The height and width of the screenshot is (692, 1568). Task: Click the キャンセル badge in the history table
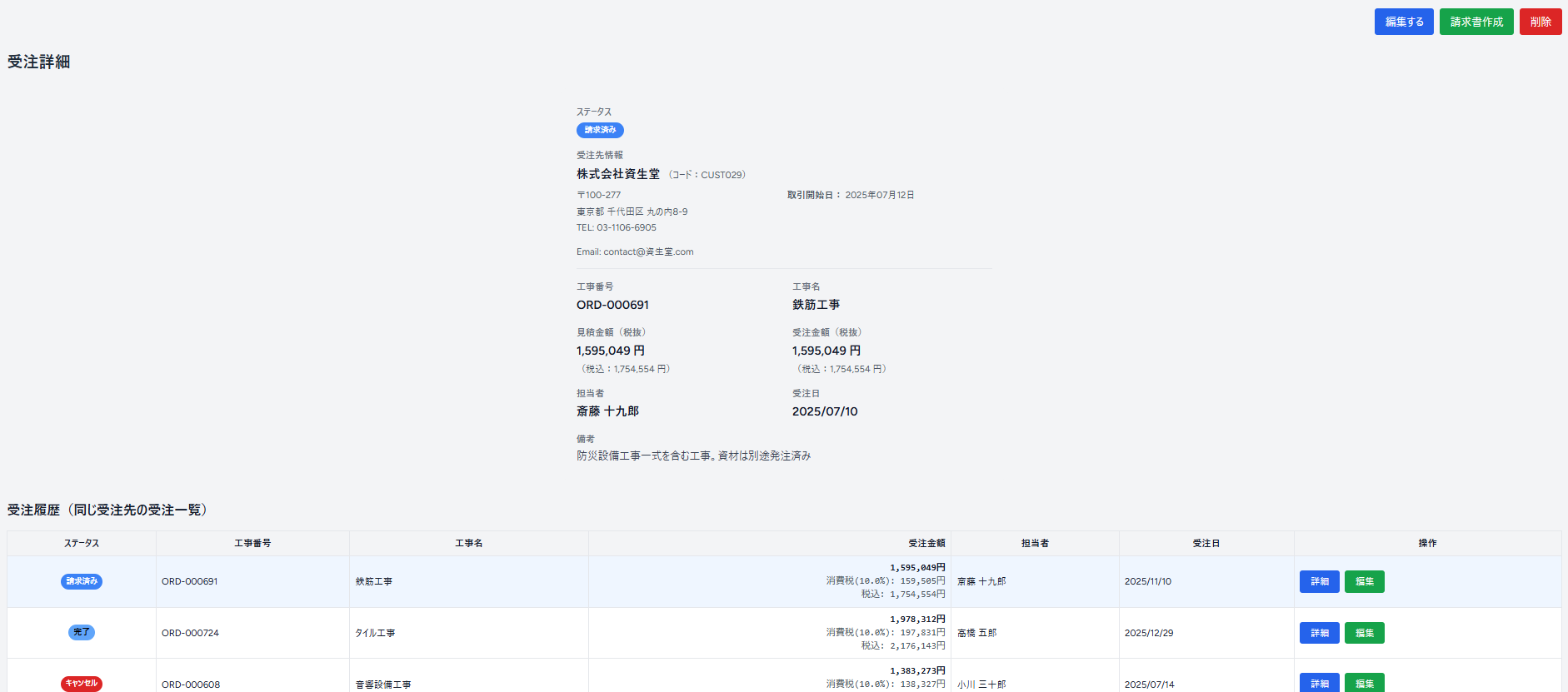coord(82,684)
